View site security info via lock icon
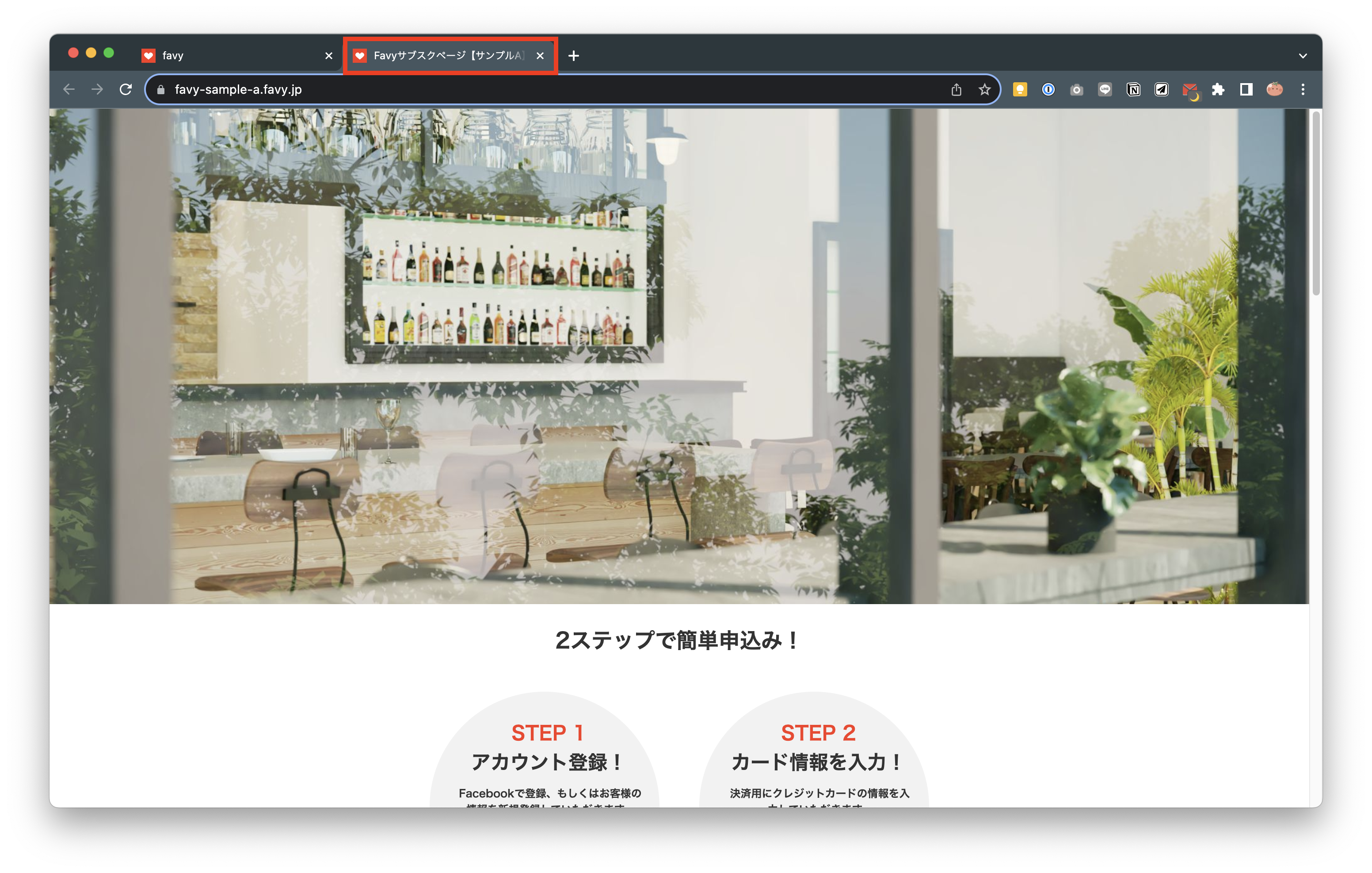The width and height of the screenshot is (1372, 873). point(161,89)
